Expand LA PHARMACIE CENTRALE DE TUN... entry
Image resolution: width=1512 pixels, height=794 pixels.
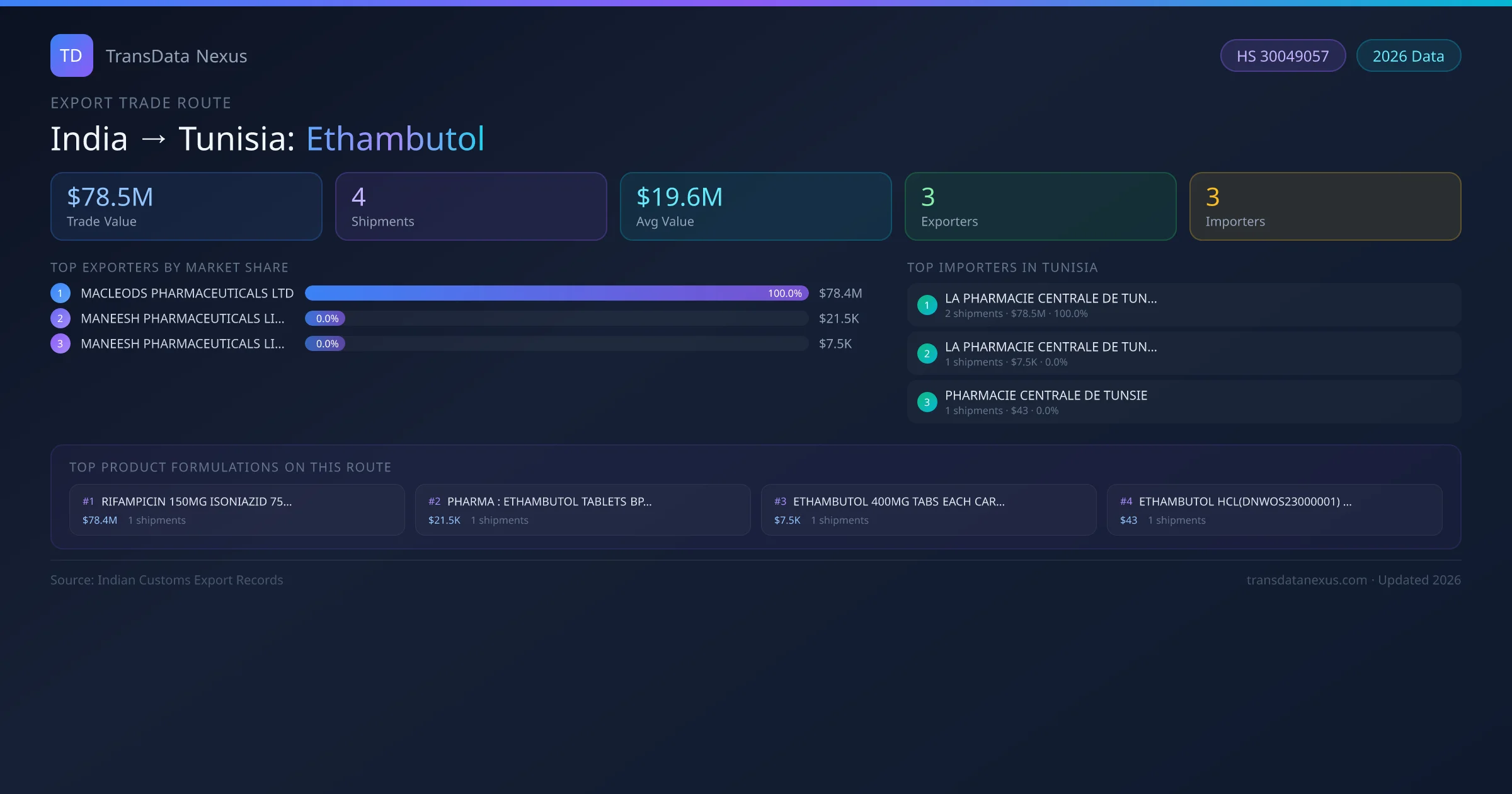(x=1051, y=298)
